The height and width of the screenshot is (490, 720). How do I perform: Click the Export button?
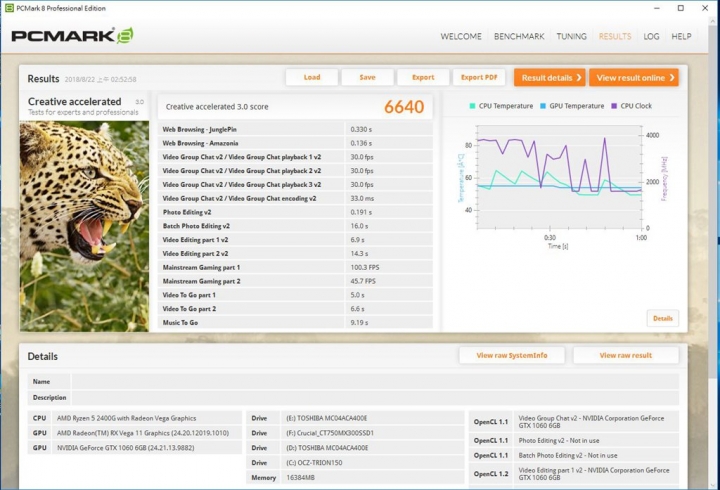423,77
